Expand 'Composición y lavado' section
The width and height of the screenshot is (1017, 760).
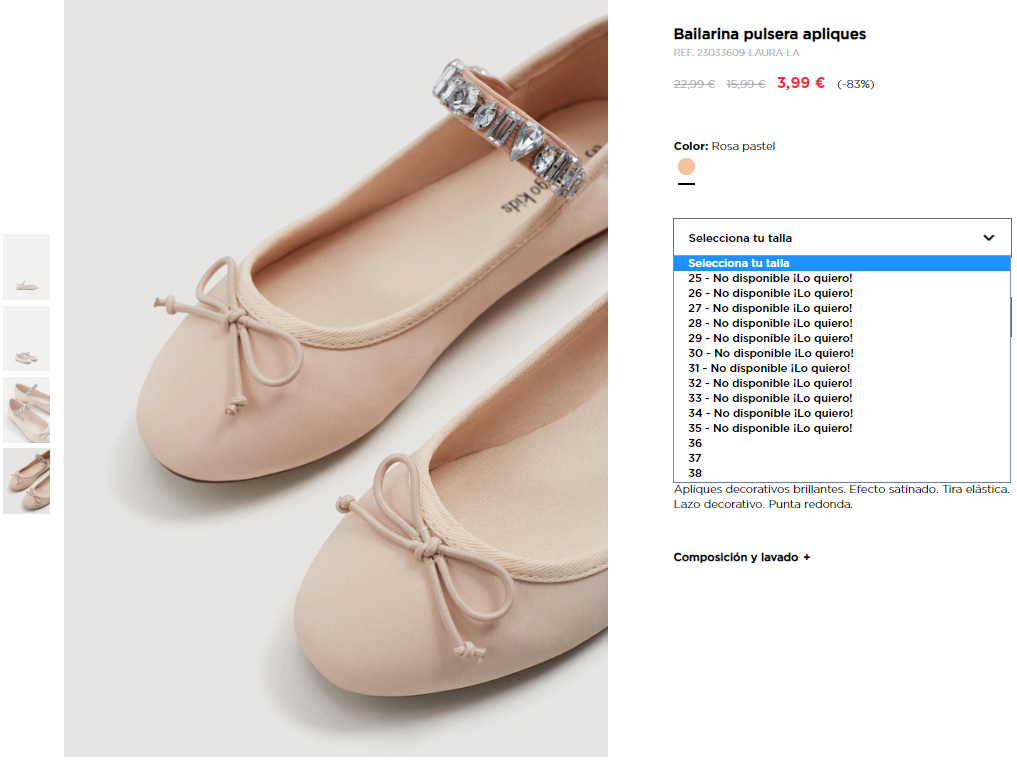741,557
